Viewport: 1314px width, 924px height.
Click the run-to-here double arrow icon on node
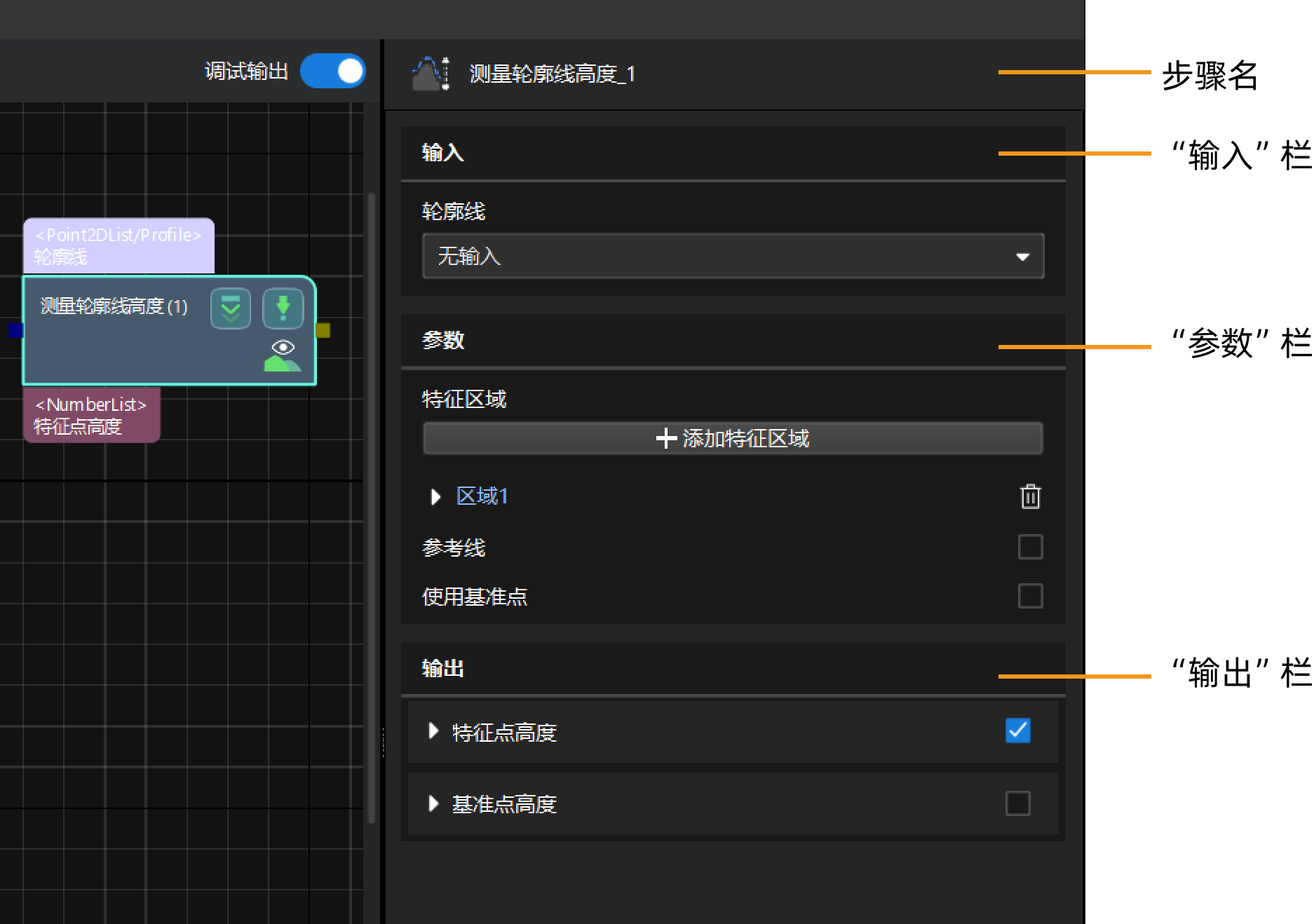(x=231, y=308)
